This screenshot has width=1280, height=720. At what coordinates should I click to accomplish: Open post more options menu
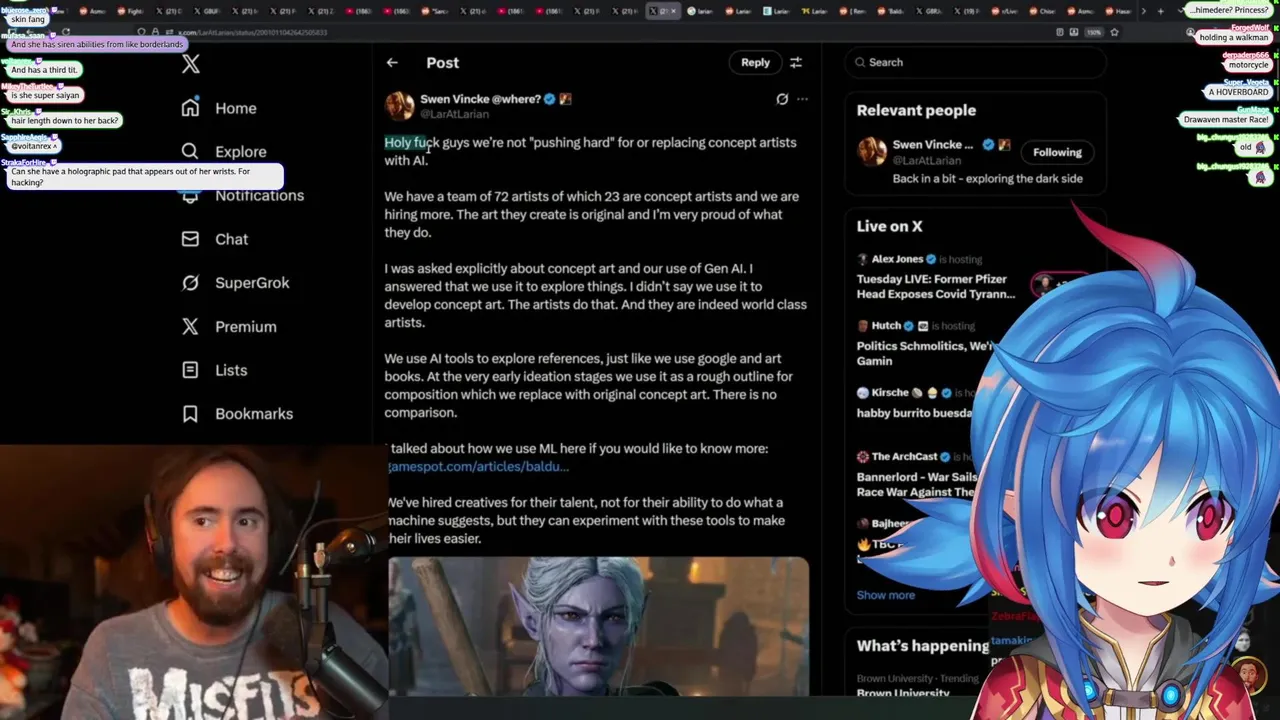(802, 99)
